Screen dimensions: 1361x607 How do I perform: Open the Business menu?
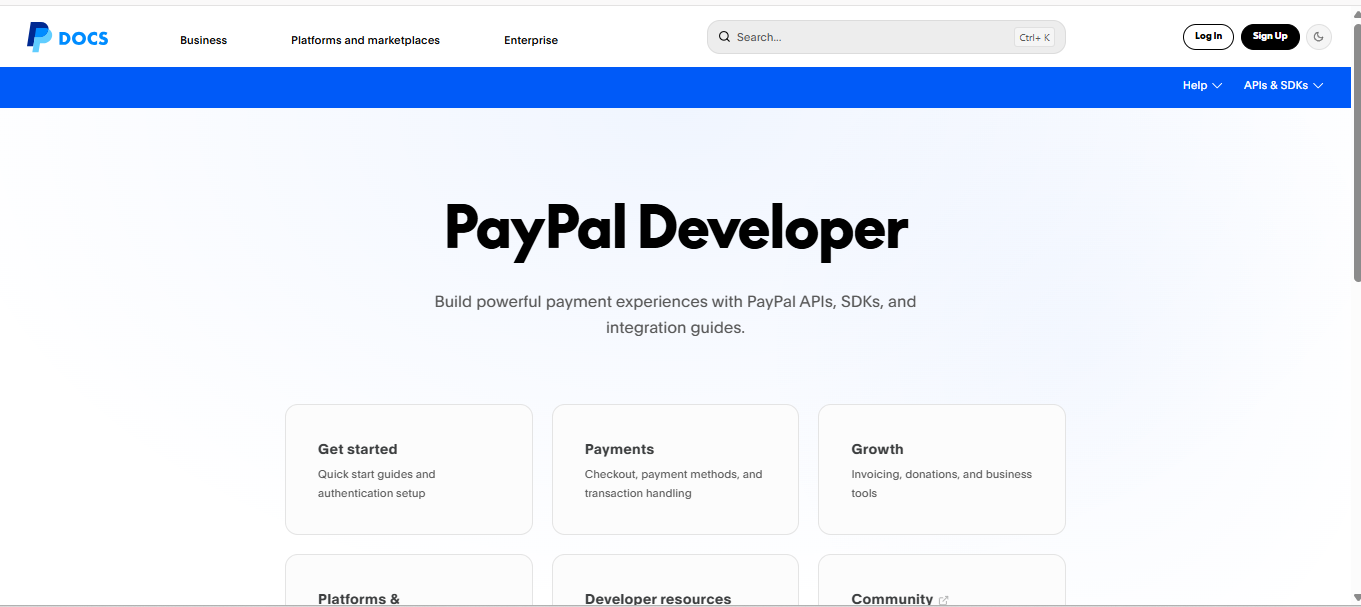(203, 40)
